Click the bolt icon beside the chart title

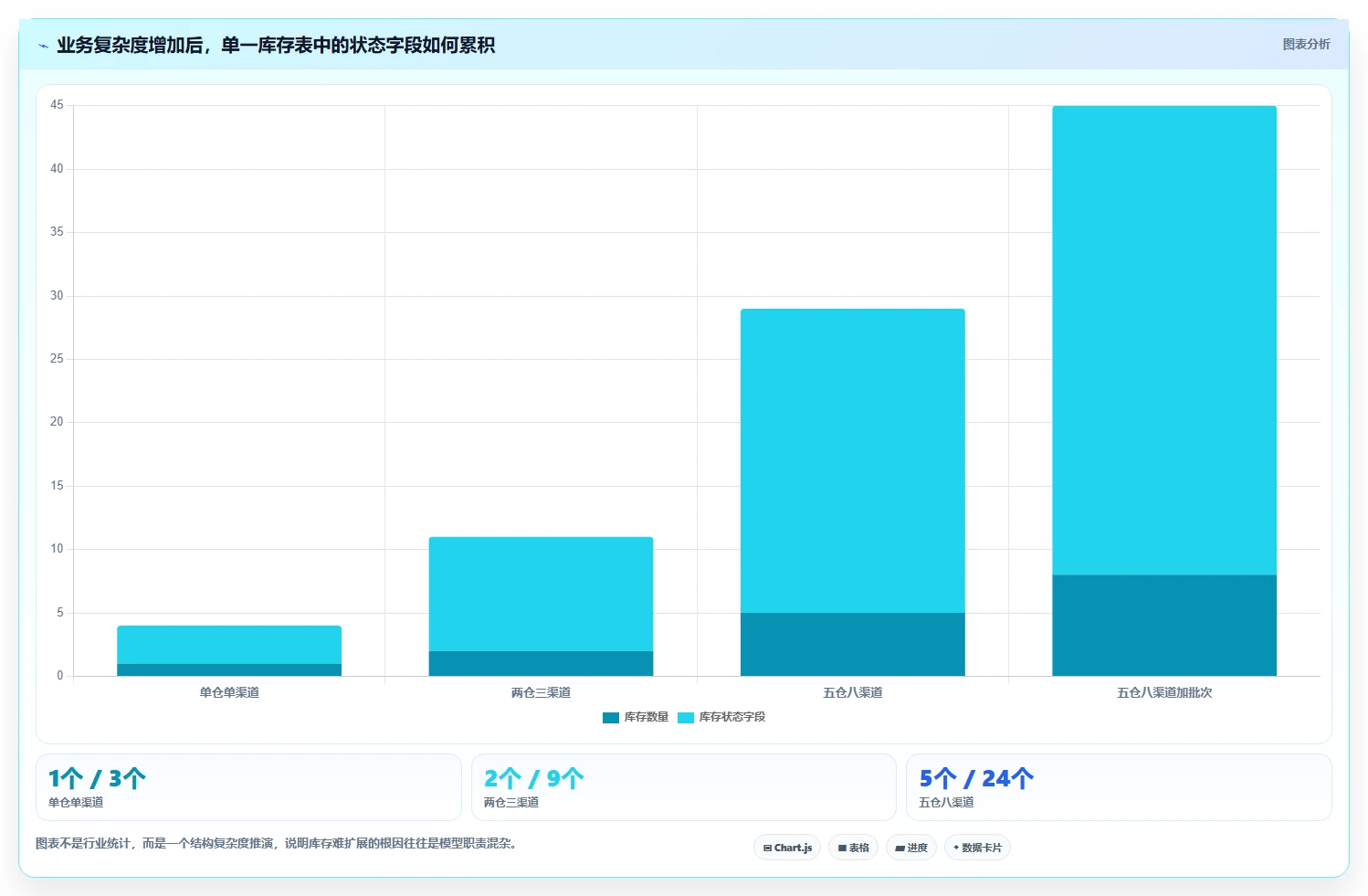point(43,46)
